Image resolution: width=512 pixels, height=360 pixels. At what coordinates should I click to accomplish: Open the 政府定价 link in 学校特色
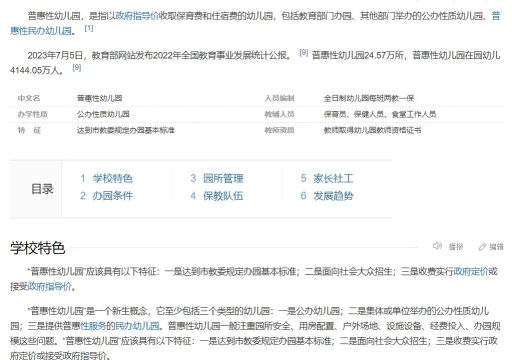click(x=471, y=271)
